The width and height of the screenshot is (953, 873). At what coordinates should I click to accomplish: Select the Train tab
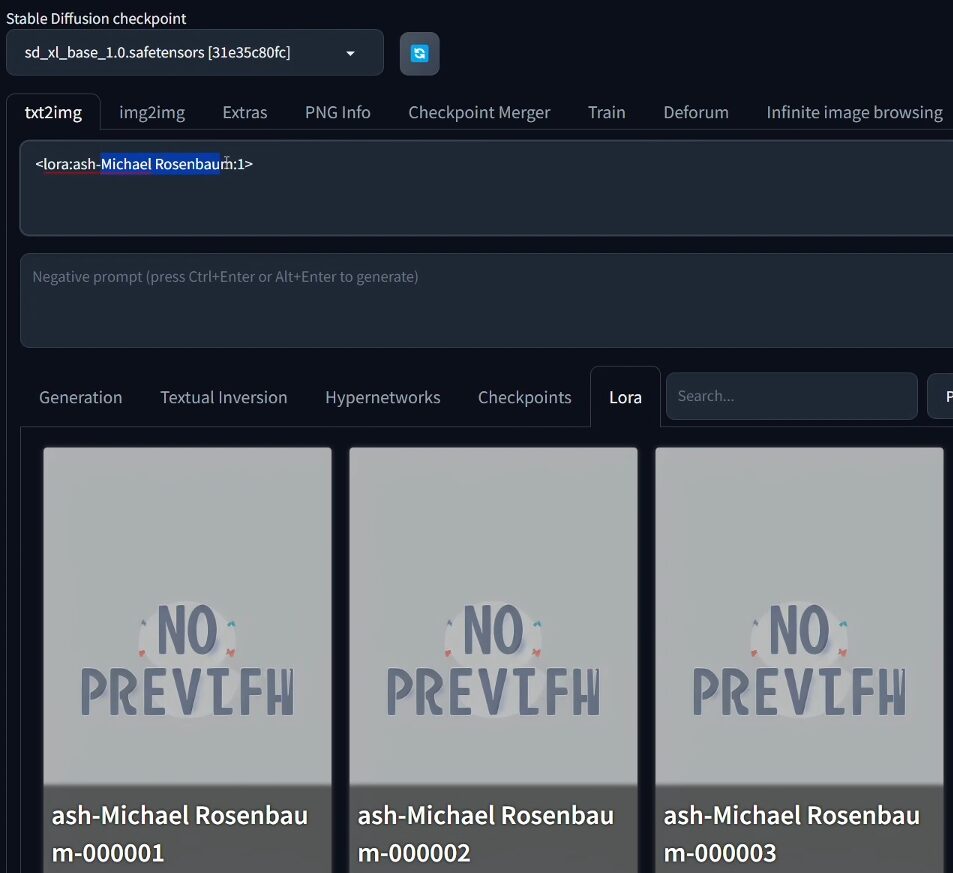[606, 112]
